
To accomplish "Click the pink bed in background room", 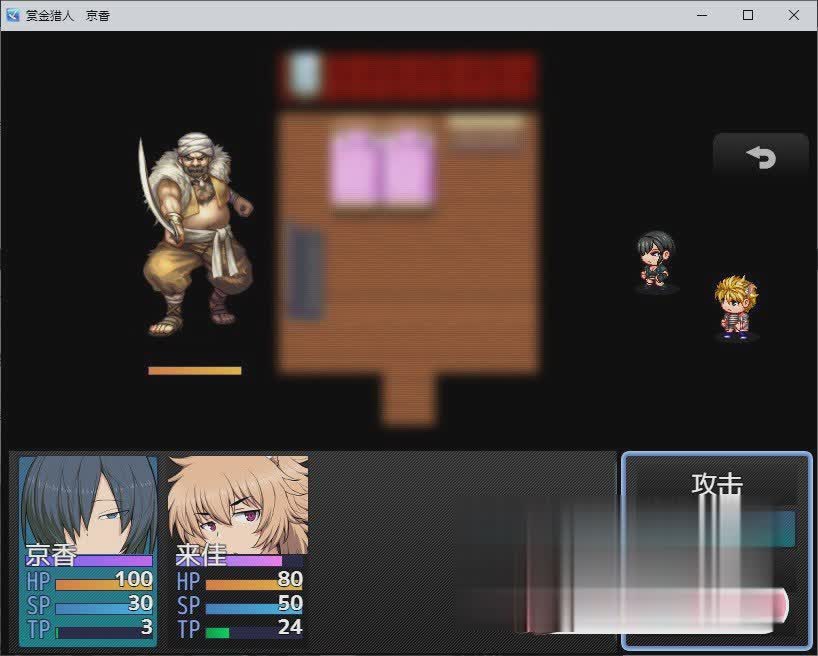I will pyautogui.click(x=382, y=168).
